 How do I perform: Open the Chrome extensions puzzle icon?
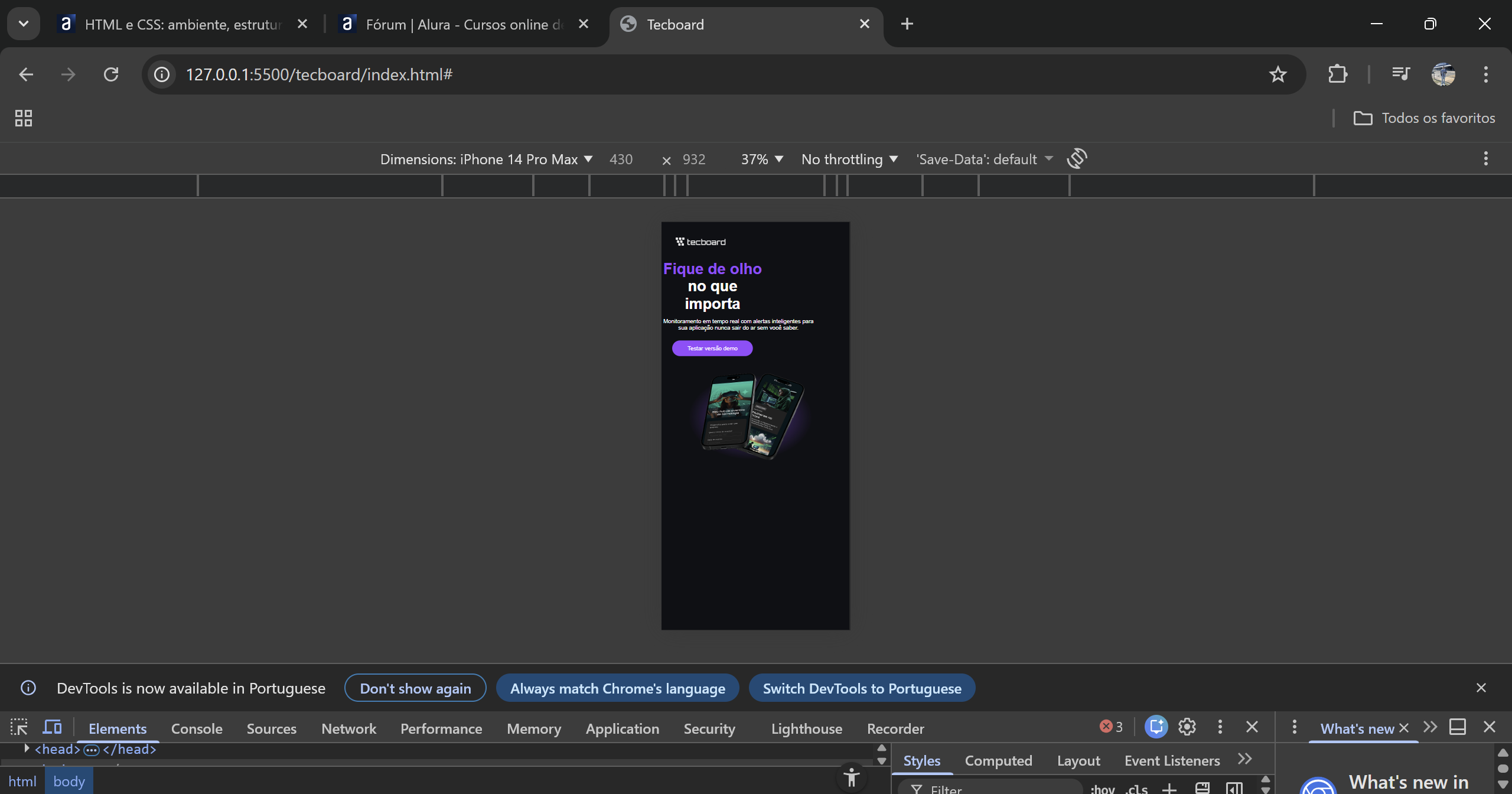1337,74
